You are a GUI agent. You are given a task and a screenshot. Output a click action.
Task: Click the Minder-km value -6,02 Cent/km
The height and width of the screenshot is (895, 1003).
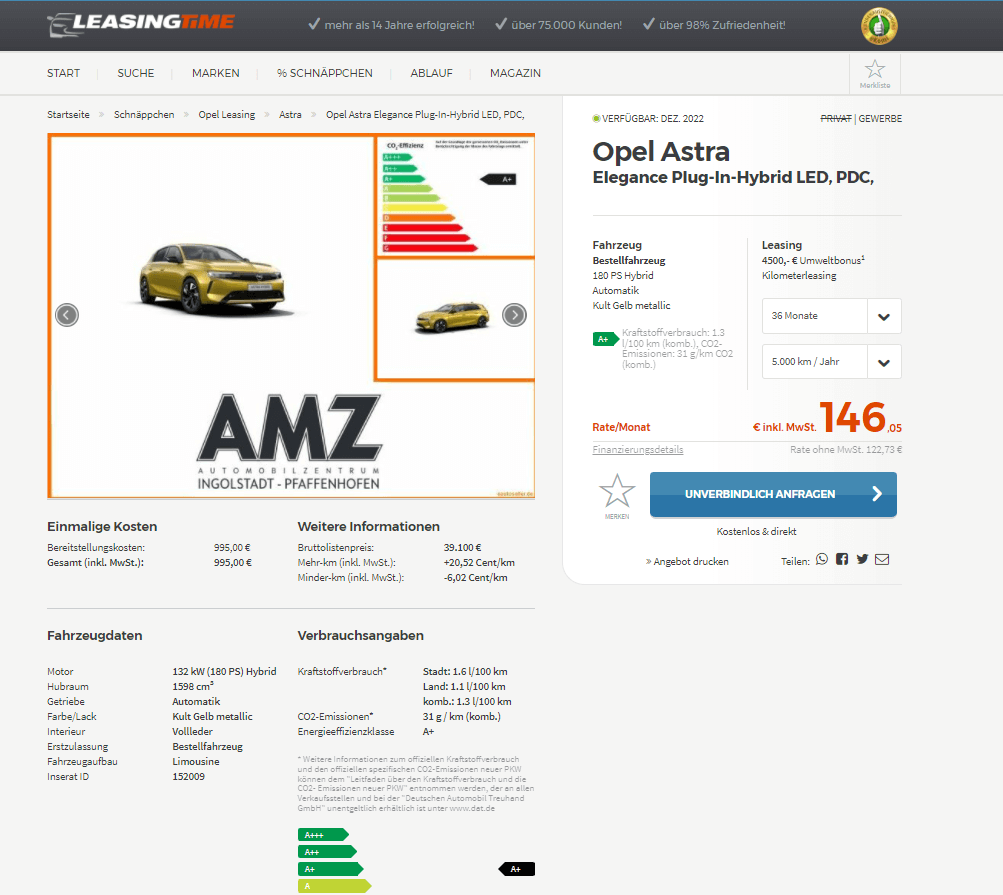tap(475, 578)
